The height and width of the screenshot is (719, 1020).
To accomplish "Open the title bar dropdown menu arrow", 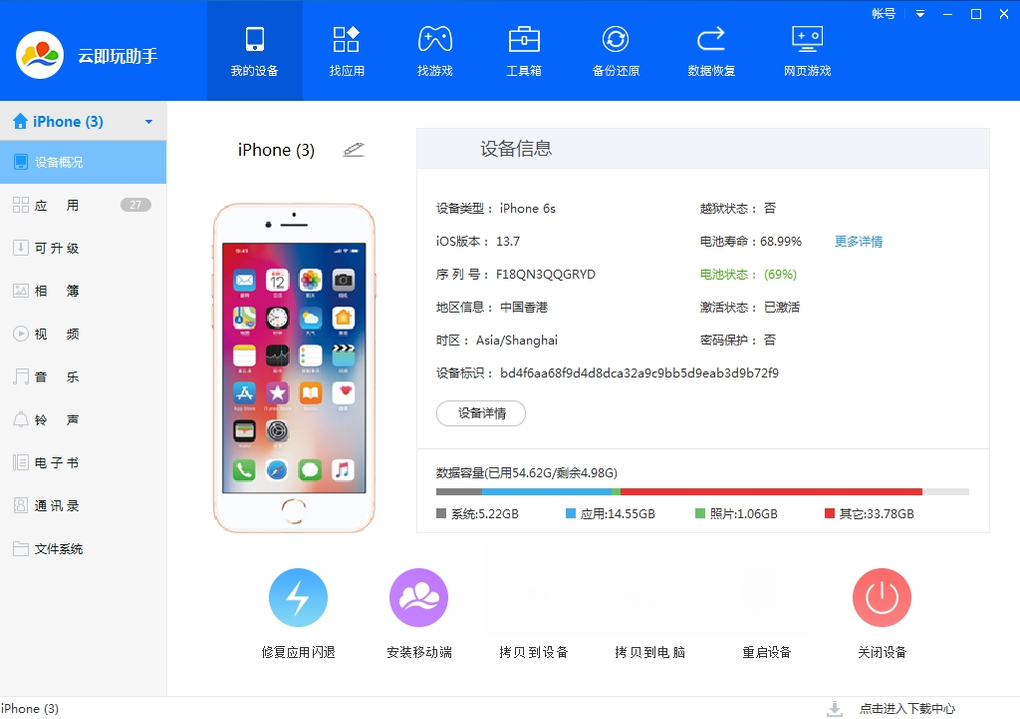I will (920, 14).
